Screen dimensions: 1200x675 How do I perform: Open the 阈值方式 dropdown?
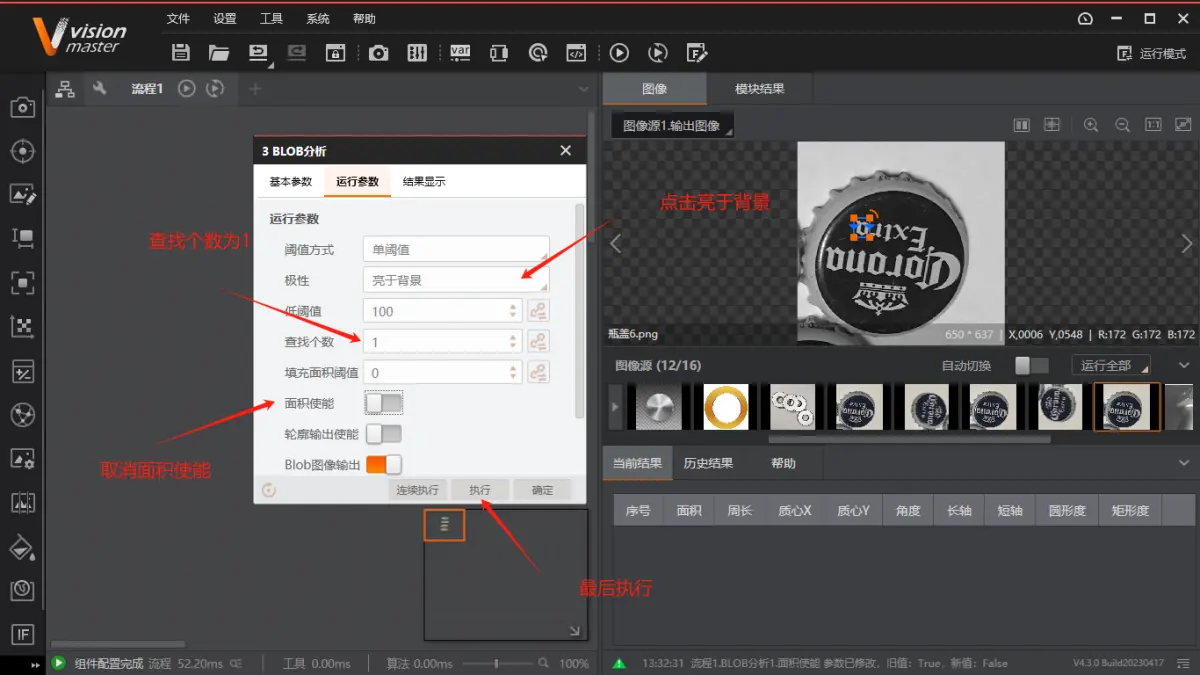(x=456, y=249)
